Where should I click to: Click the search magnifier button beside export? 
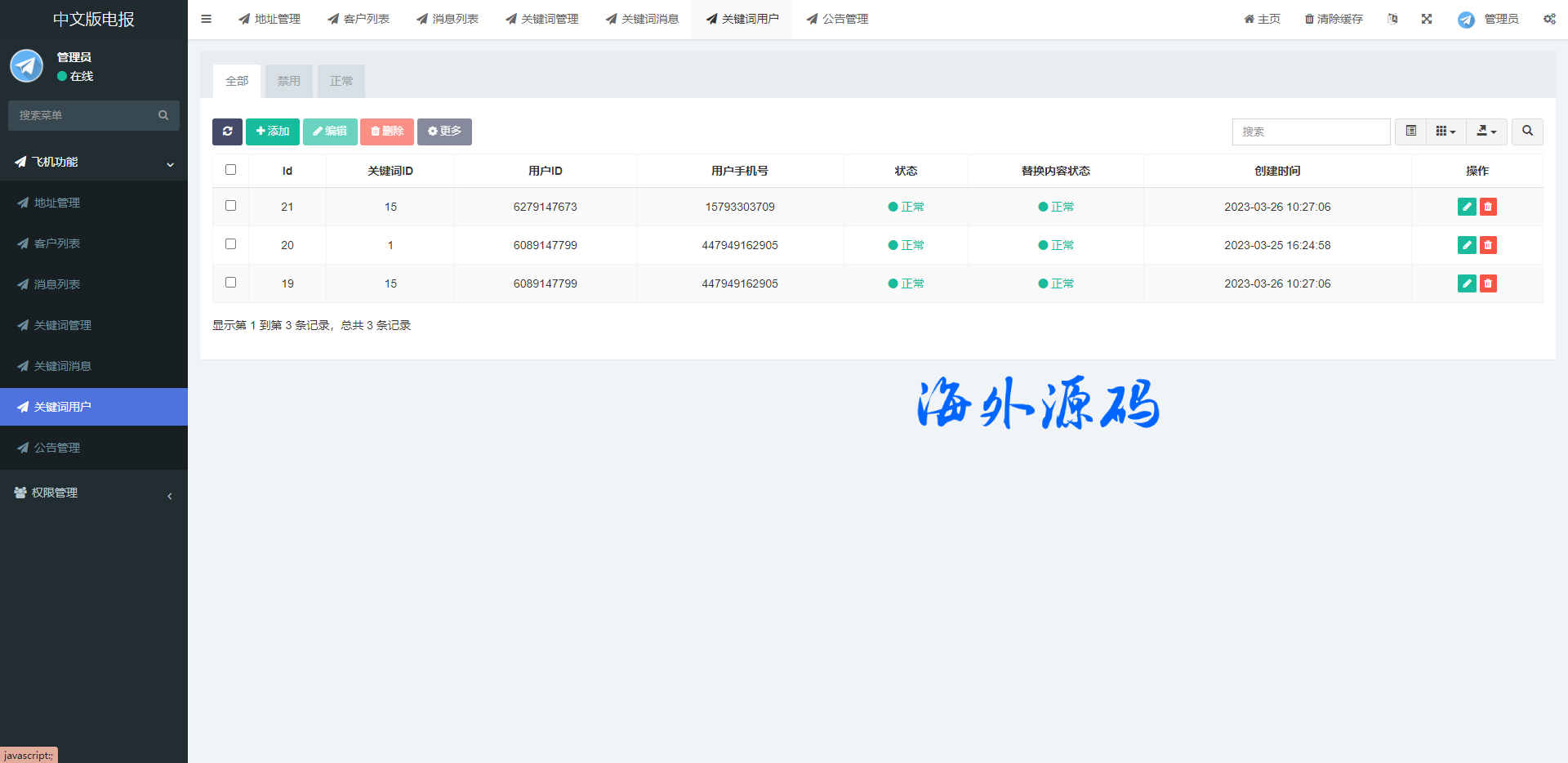pyautogui.click(x=1527, y=132)
